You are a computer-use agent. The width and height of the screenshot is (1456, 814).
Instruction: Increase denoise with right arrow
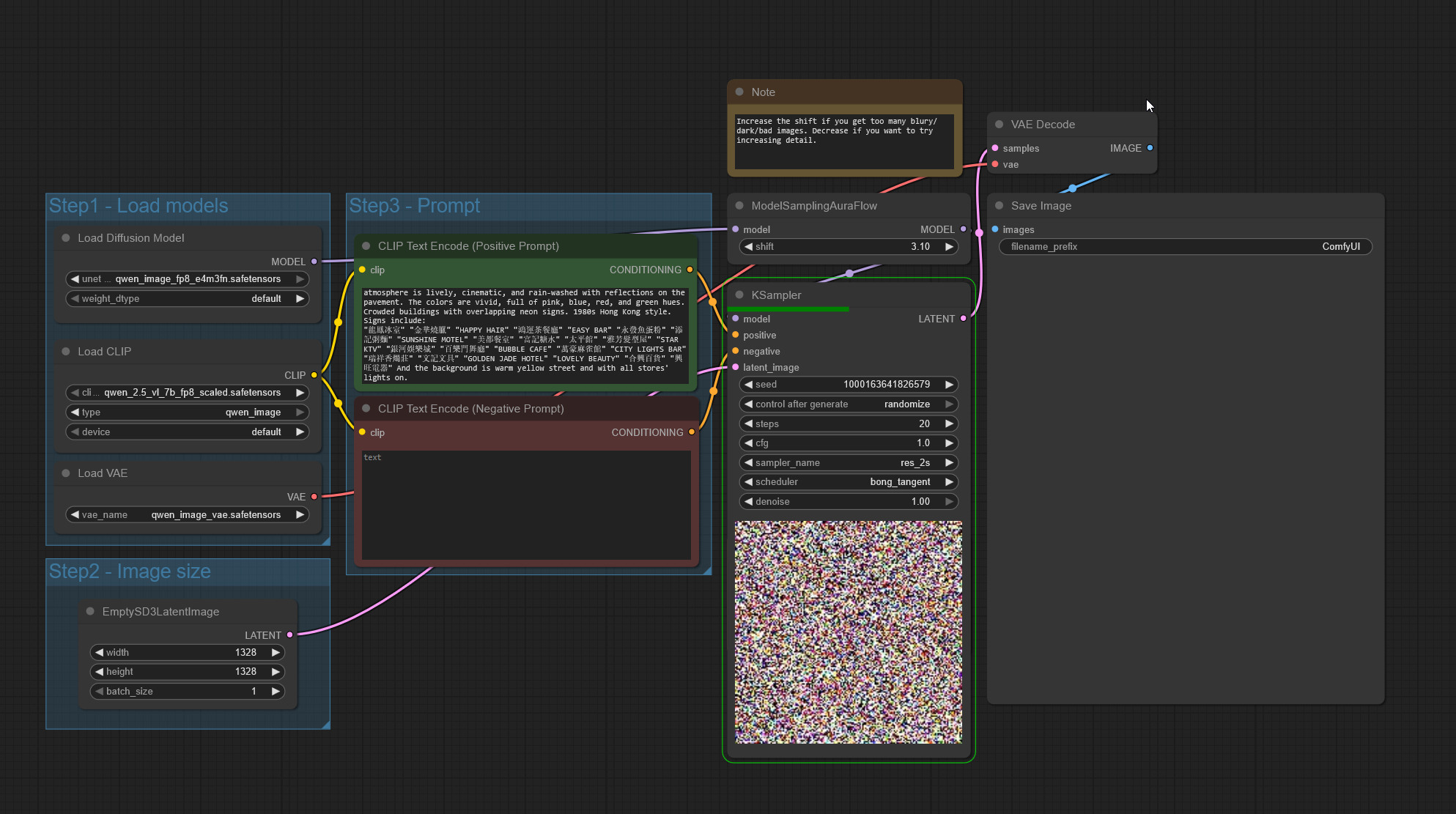[x=949, y=502]
